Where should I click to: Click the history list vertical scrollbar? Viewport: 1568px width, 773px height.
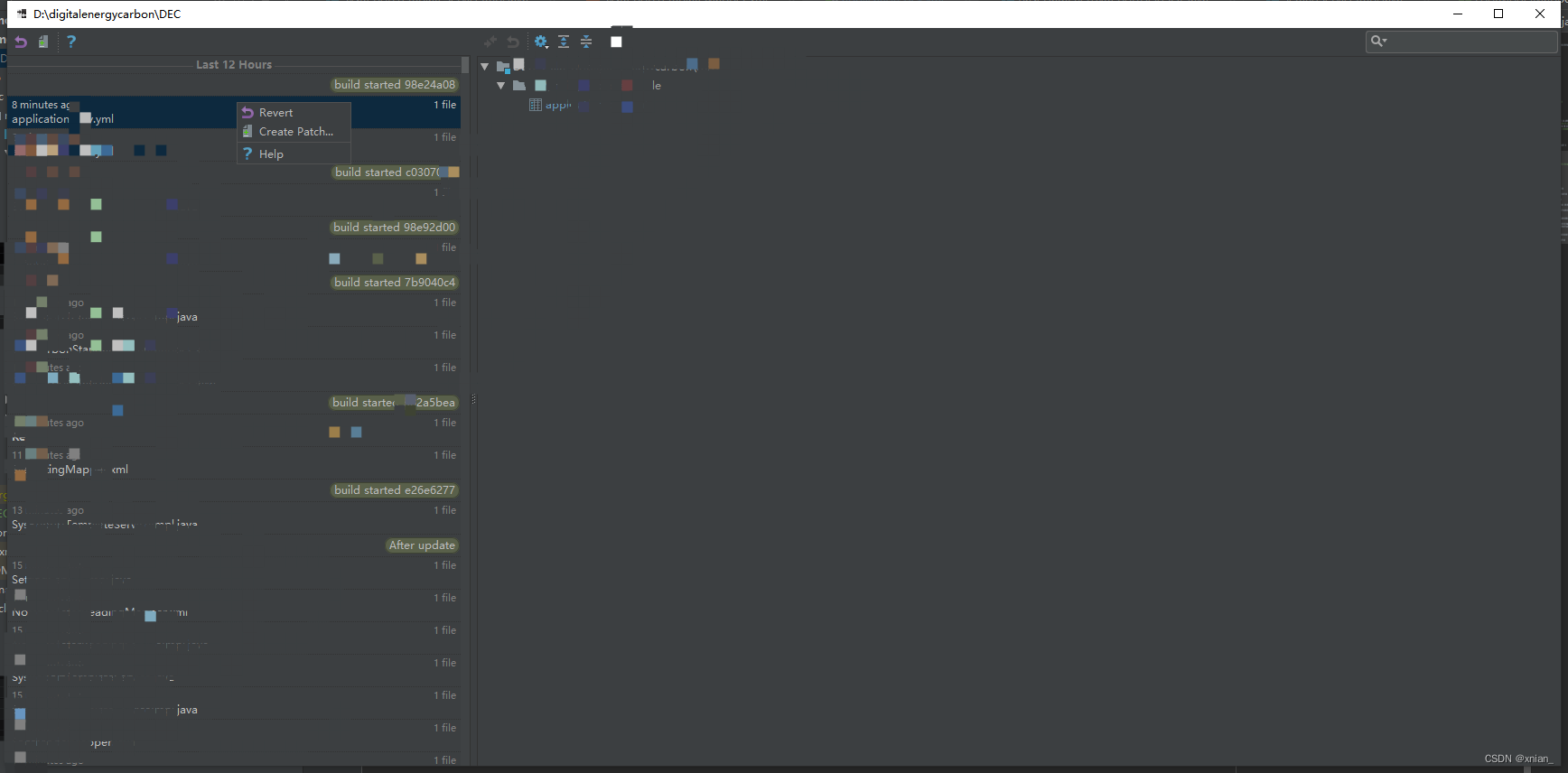point(465,65)
